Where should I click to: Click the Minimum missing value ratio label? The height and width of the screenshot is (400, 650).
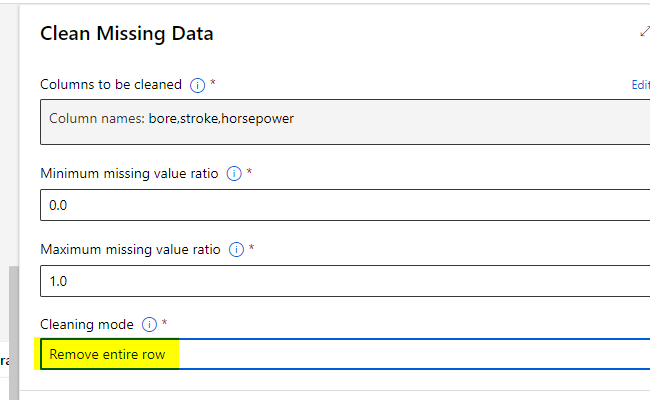(130, 173)
